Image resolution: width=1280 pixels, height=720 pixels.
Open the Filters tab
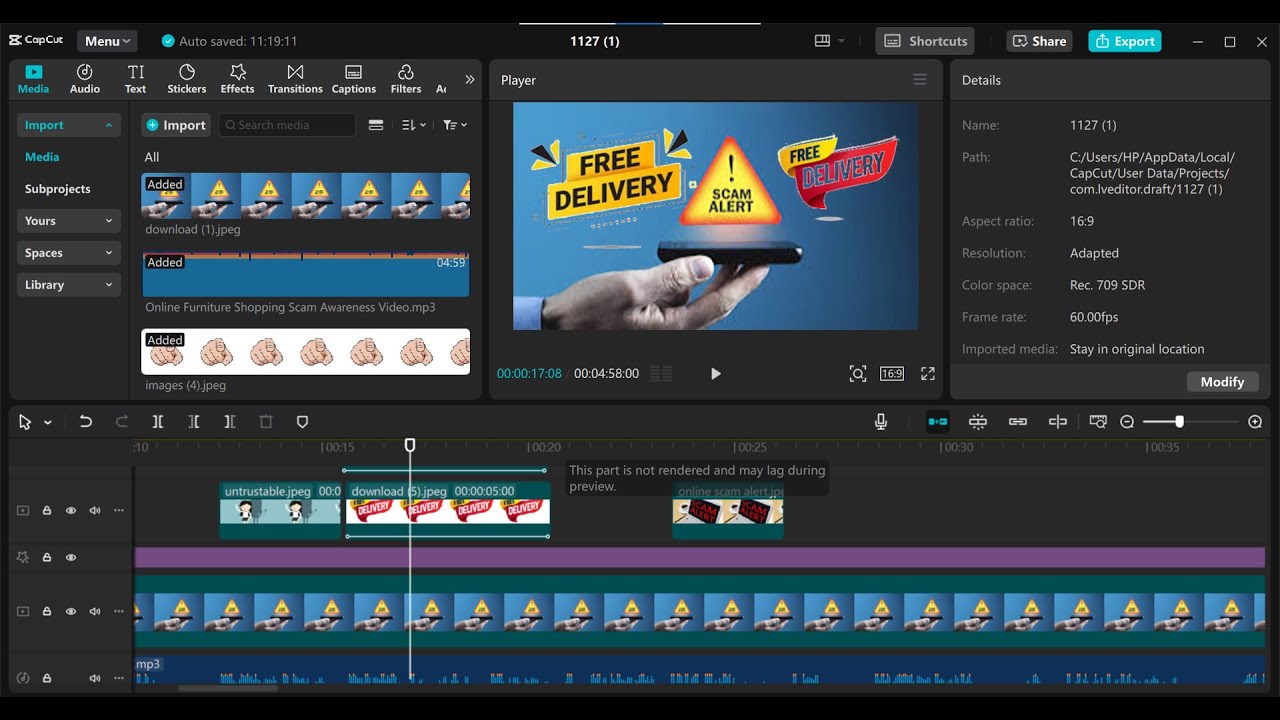point(406,79)
